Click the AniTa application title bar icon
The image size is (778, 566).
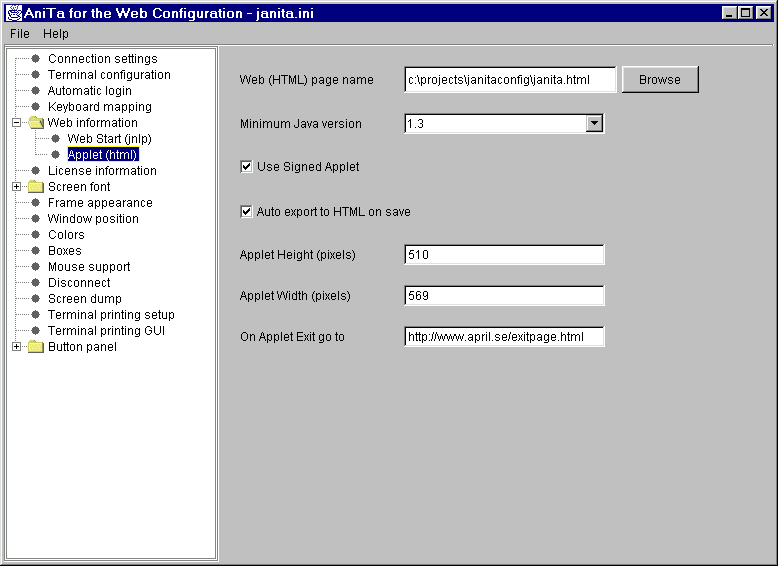coord(14,13)
